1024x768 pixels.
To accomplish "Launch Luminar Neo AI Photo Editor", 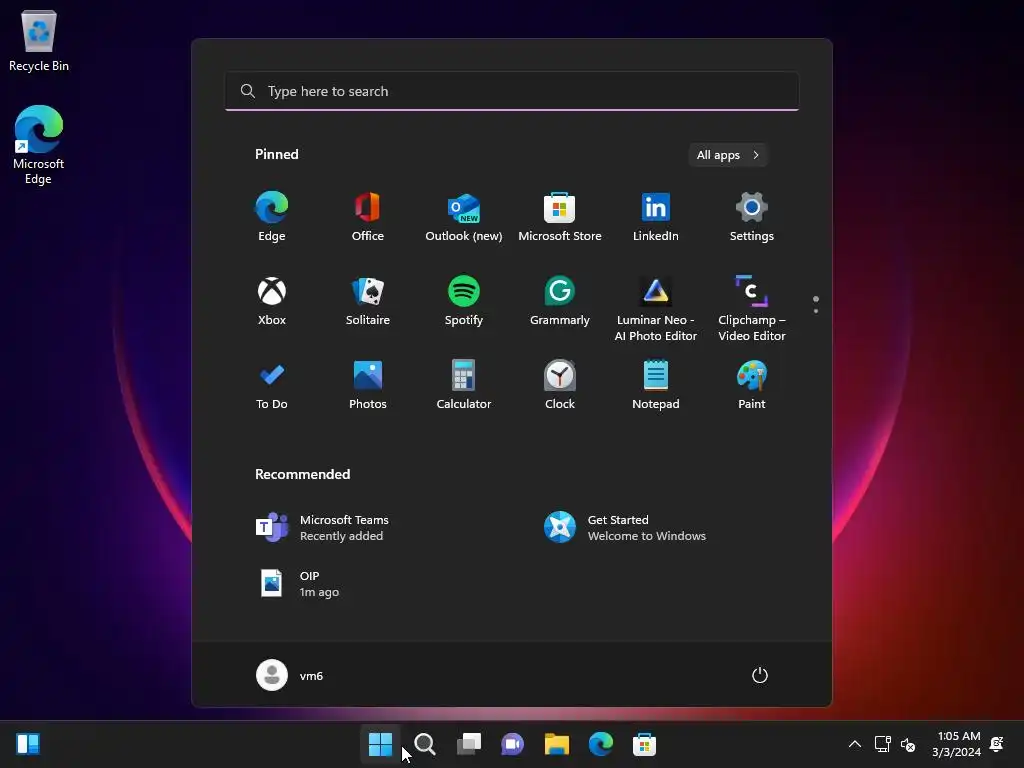I will pyautogui.click(x=656, y=309).
